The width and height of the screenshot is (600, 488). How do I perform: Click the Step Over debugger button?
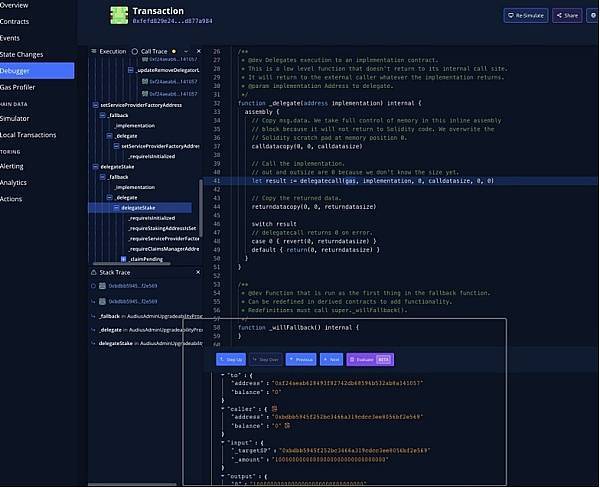(266, 359)
